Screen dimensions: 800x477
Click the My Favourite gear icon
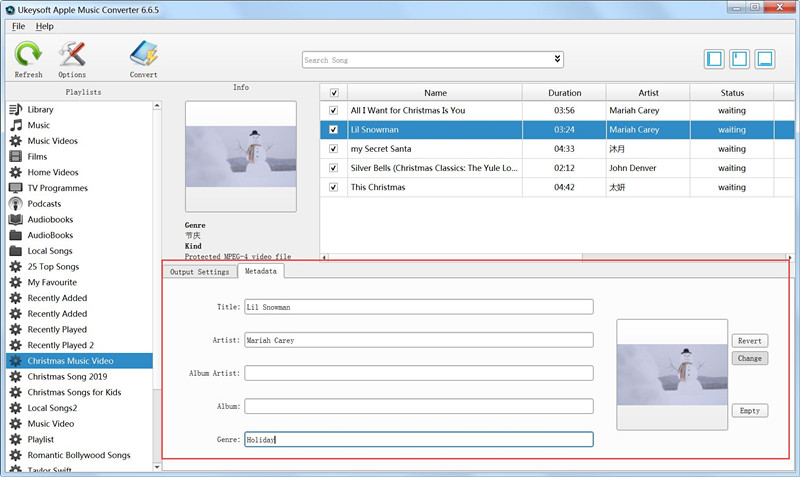[x=16, y=282]
